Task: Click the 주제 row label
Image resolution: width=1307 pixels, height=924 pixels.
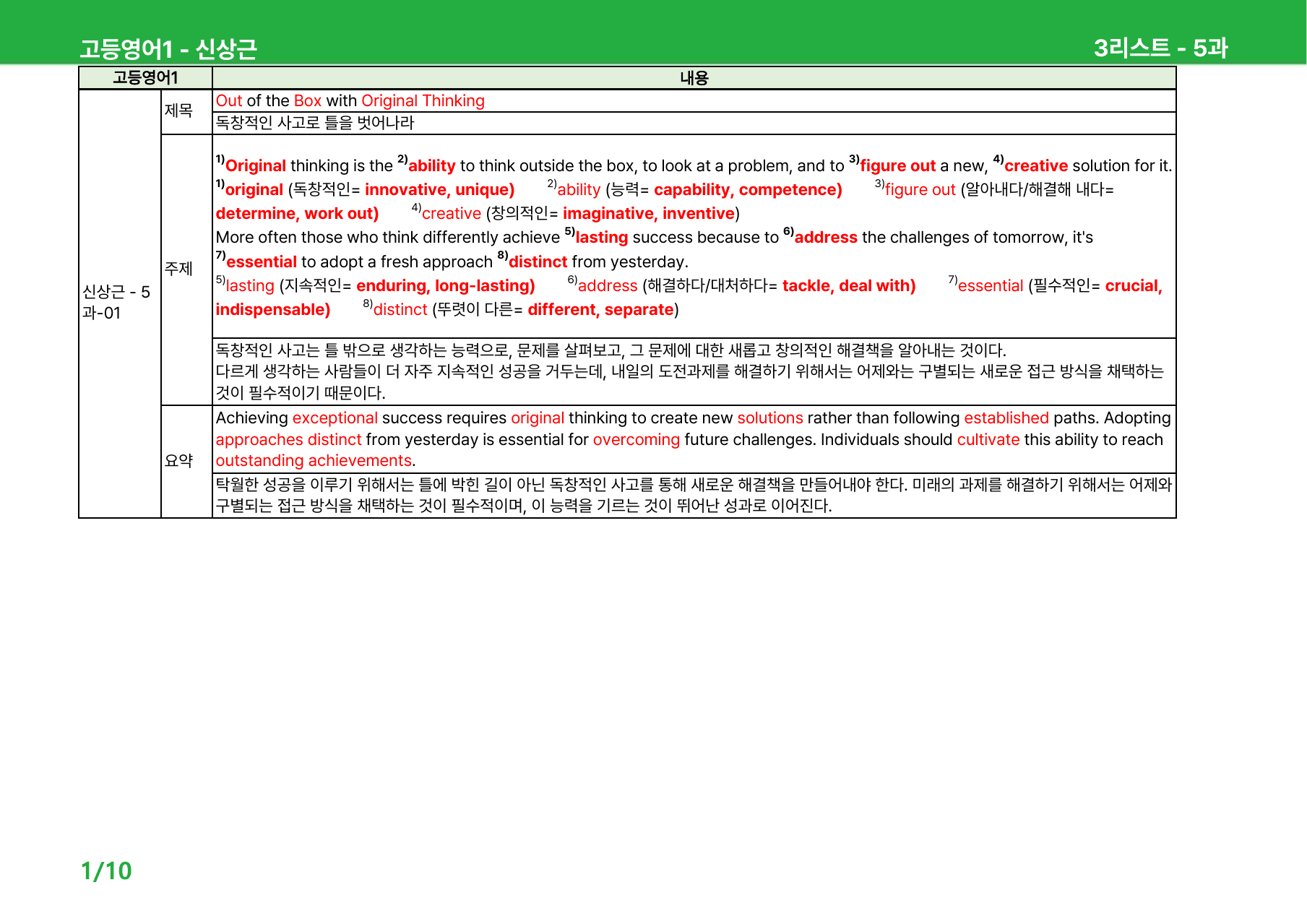Action: (178, 269)
